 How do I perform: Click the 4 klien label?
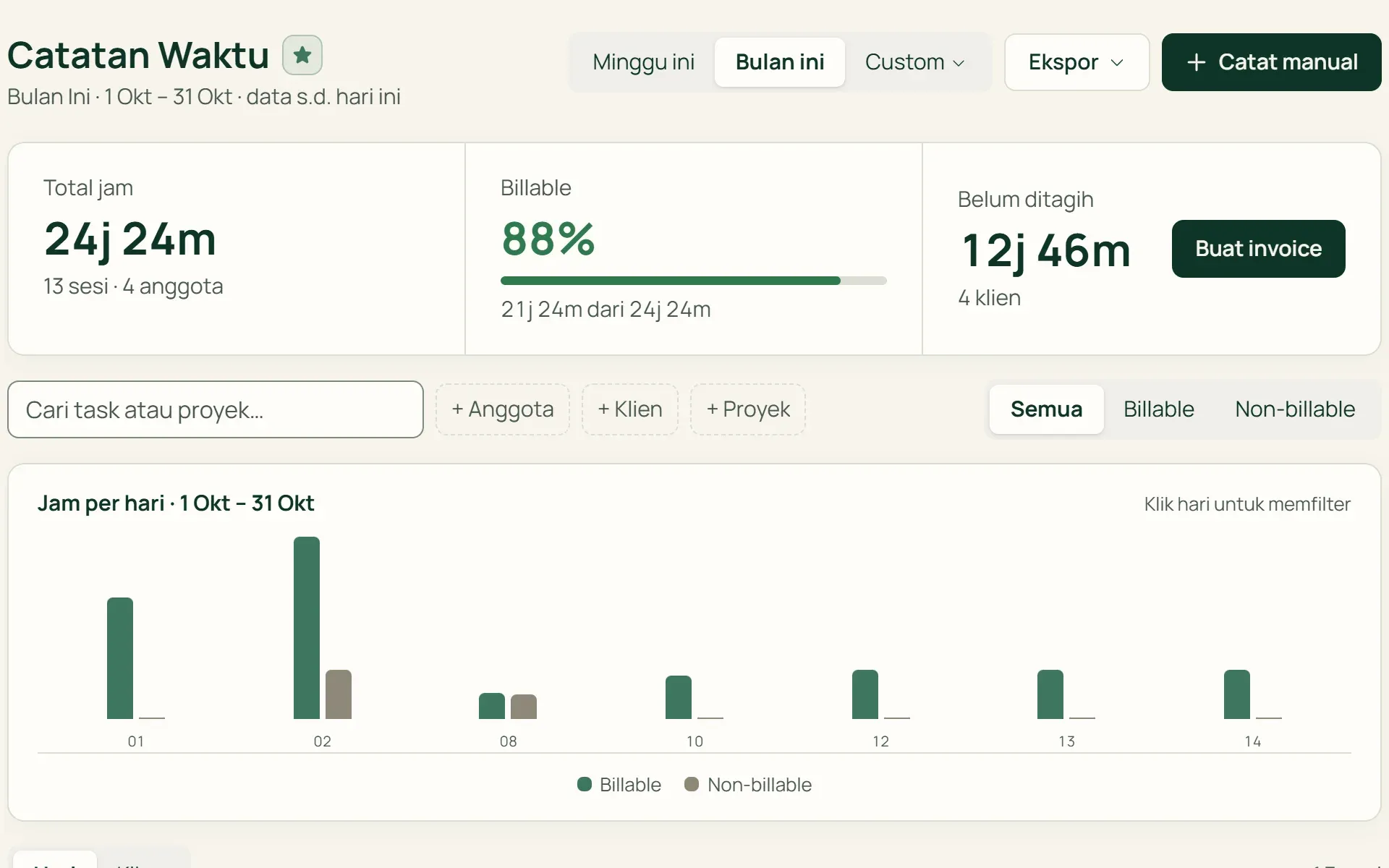point(989,298)
